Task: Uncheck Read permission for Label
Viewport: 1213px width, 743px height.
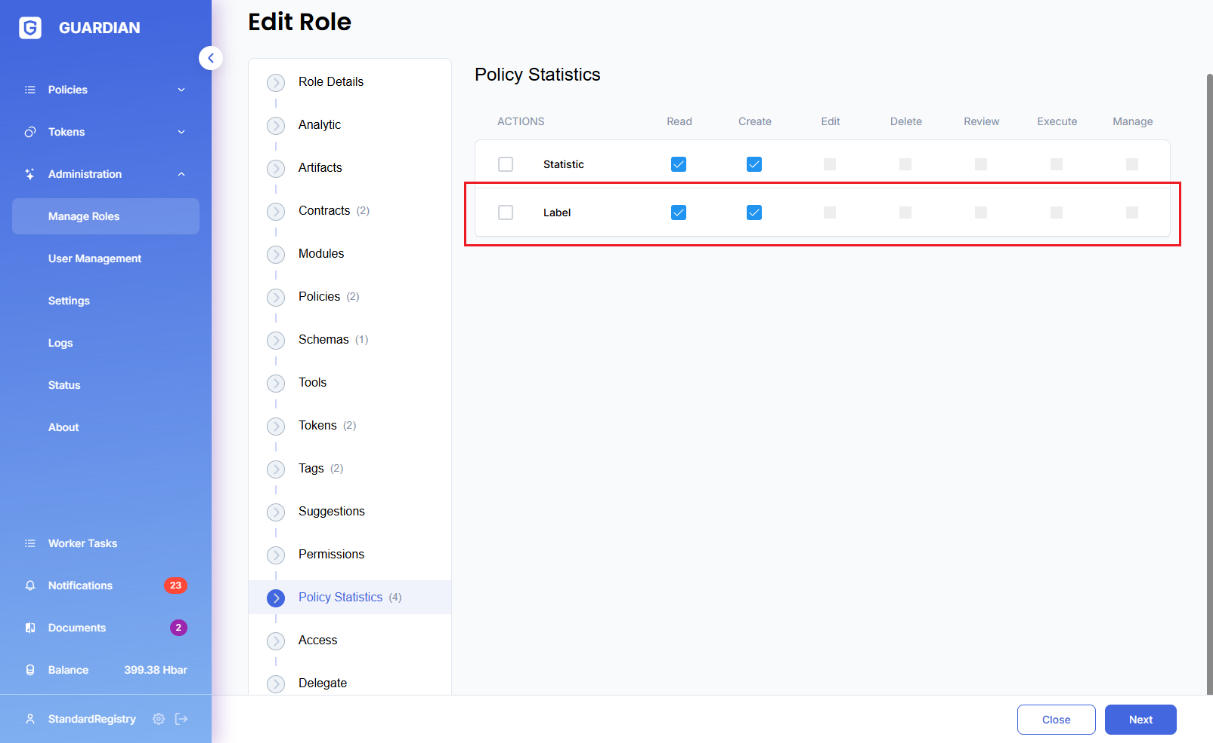Action: (679, 212)
